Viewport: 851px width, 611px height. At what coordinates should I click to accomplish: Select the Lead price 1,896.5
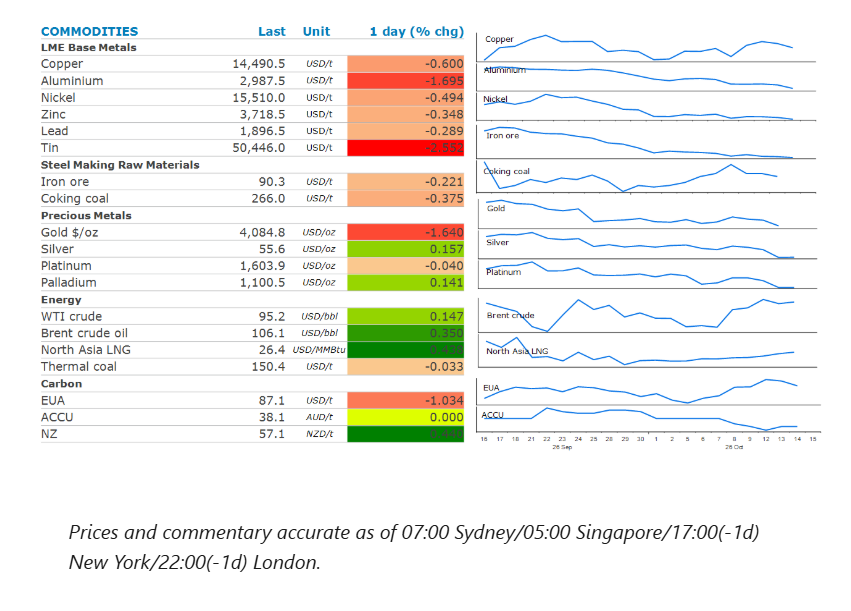click(262, 131)
